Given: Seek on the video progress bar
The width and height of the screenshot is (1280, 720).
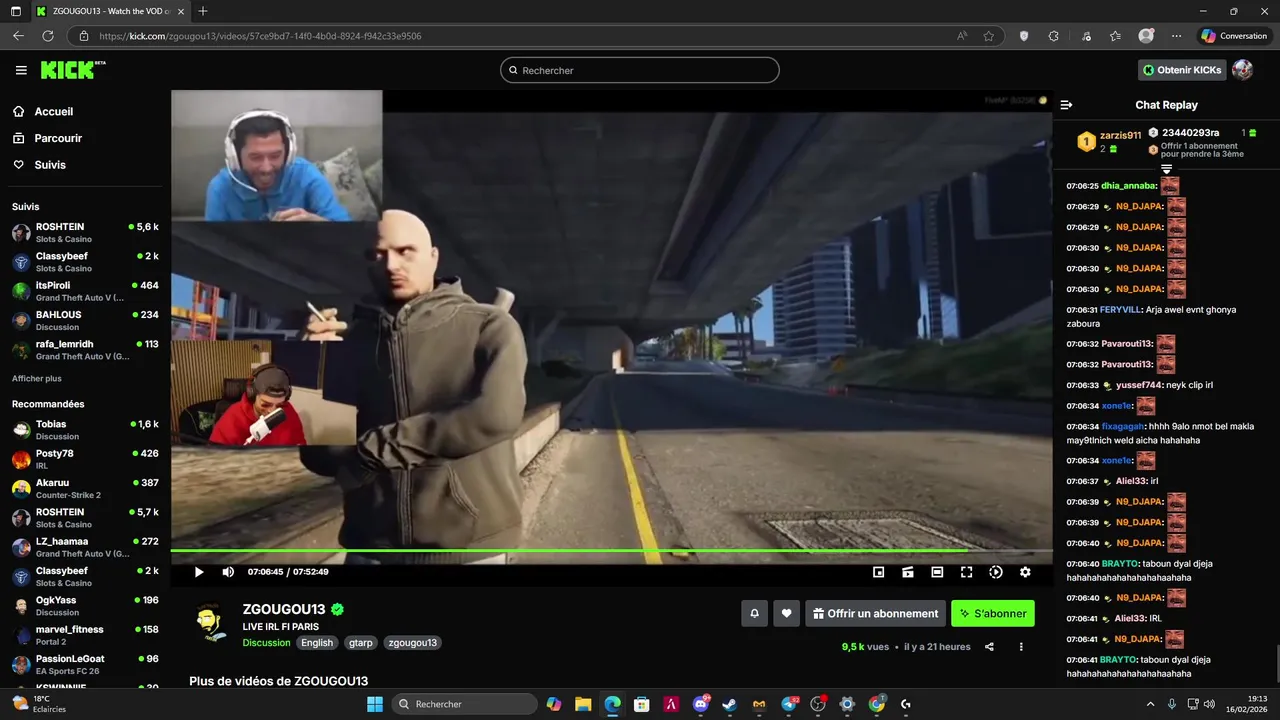Looking at the screenshot, I should (611, 550).
